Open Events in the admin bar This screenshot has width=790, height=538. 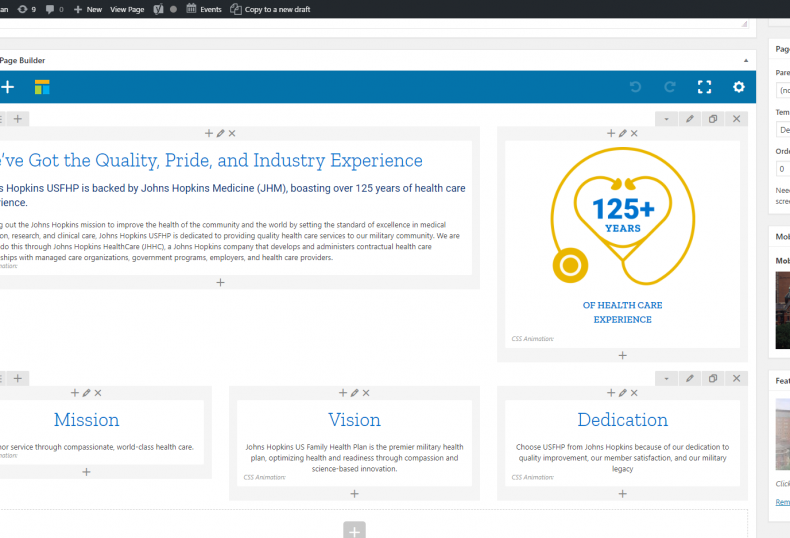[x=204, y=9]
